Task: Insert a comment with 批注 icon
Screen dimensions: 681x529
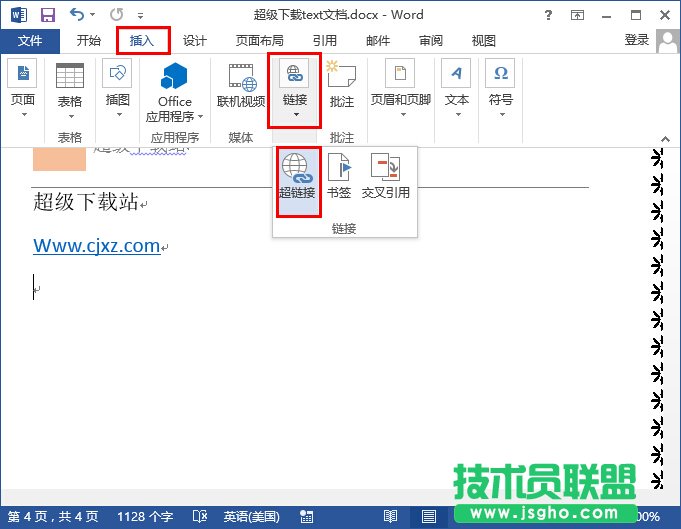Action: (x=341, y=86)
